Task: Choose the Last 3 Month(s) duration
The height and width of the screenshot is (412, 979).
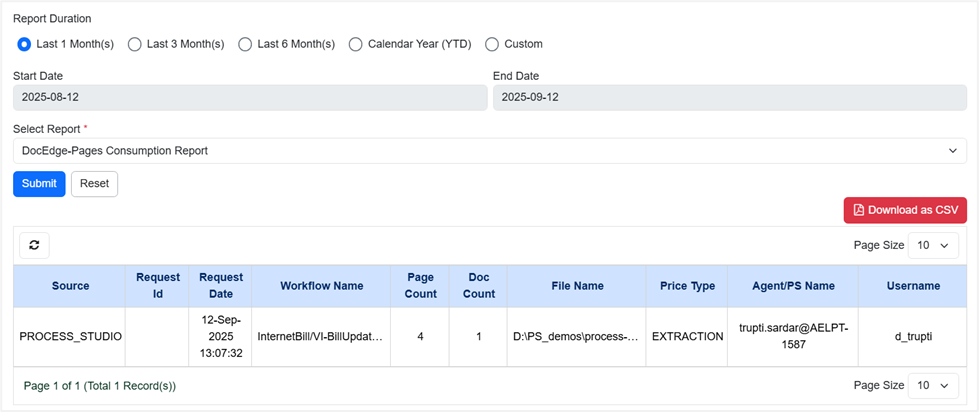Action: click(135, 44)
